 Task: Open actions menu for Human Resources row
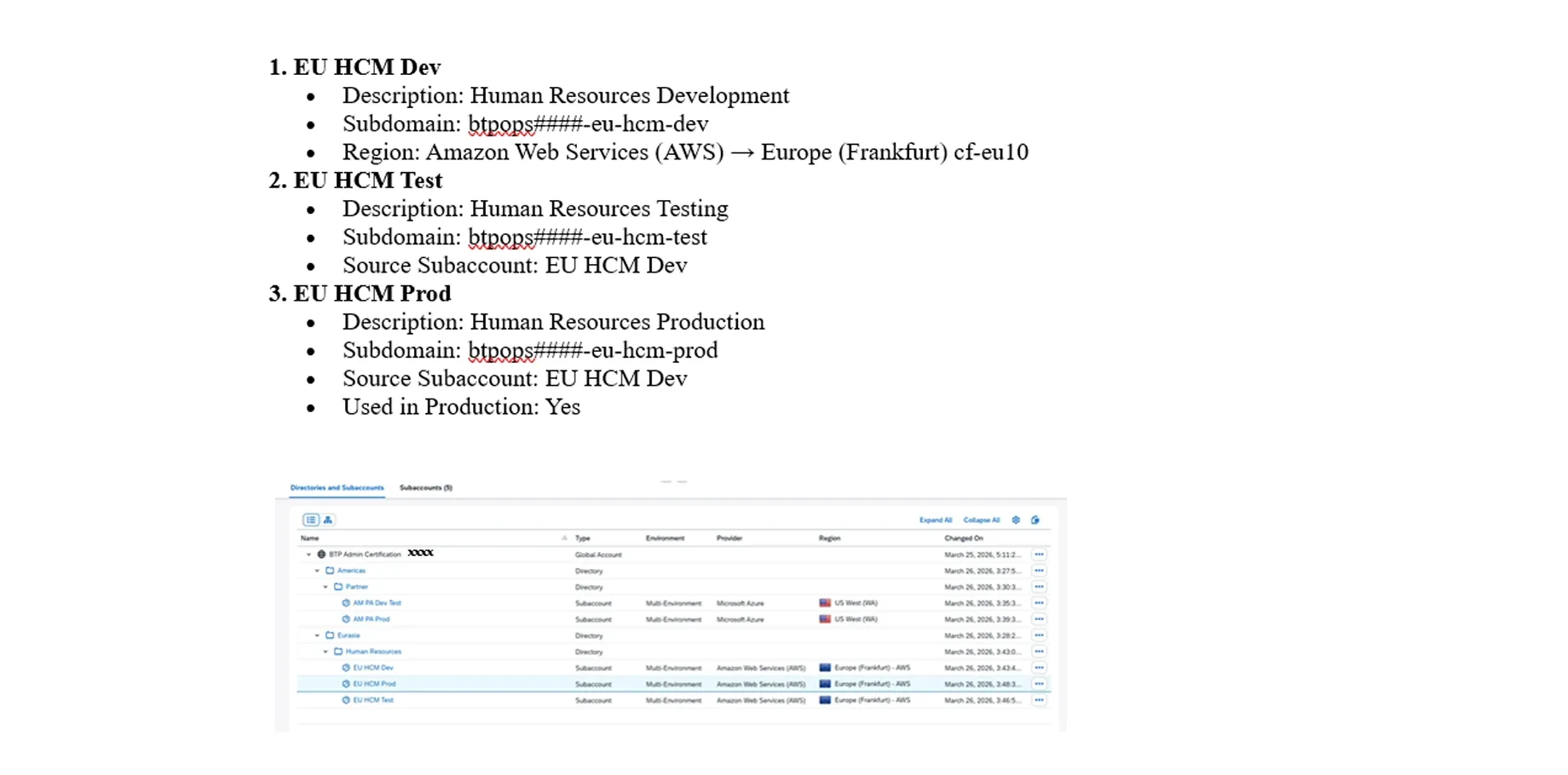click(1039, 652)
